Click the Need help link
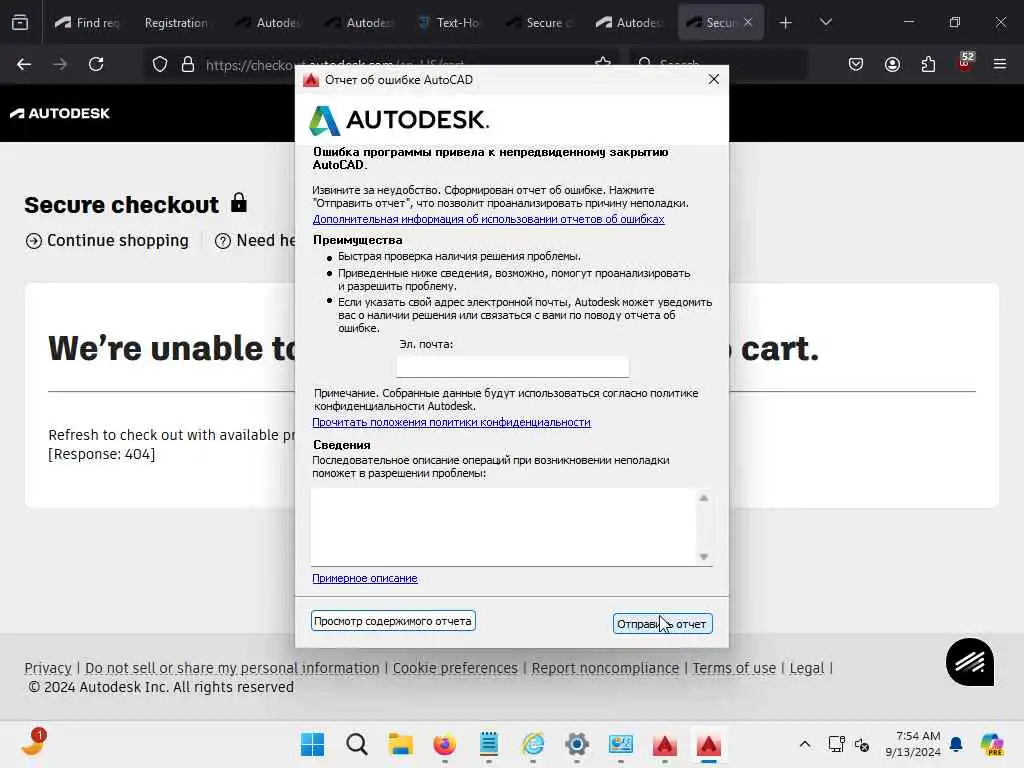The width and height of the screenshot is (1024, 768). point(255,241)
